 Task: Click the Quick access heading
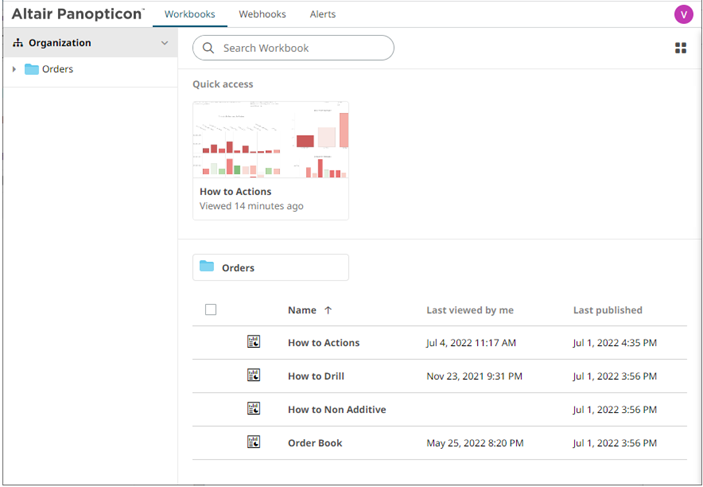(223, 84)
